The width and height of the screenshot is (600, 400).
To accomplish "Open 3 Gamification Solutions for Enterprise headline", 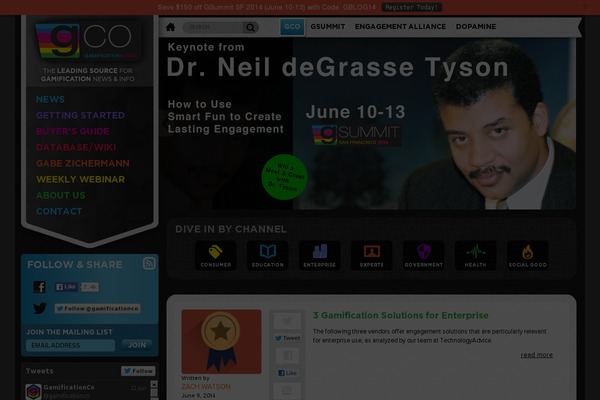I will tap(401, 315).
